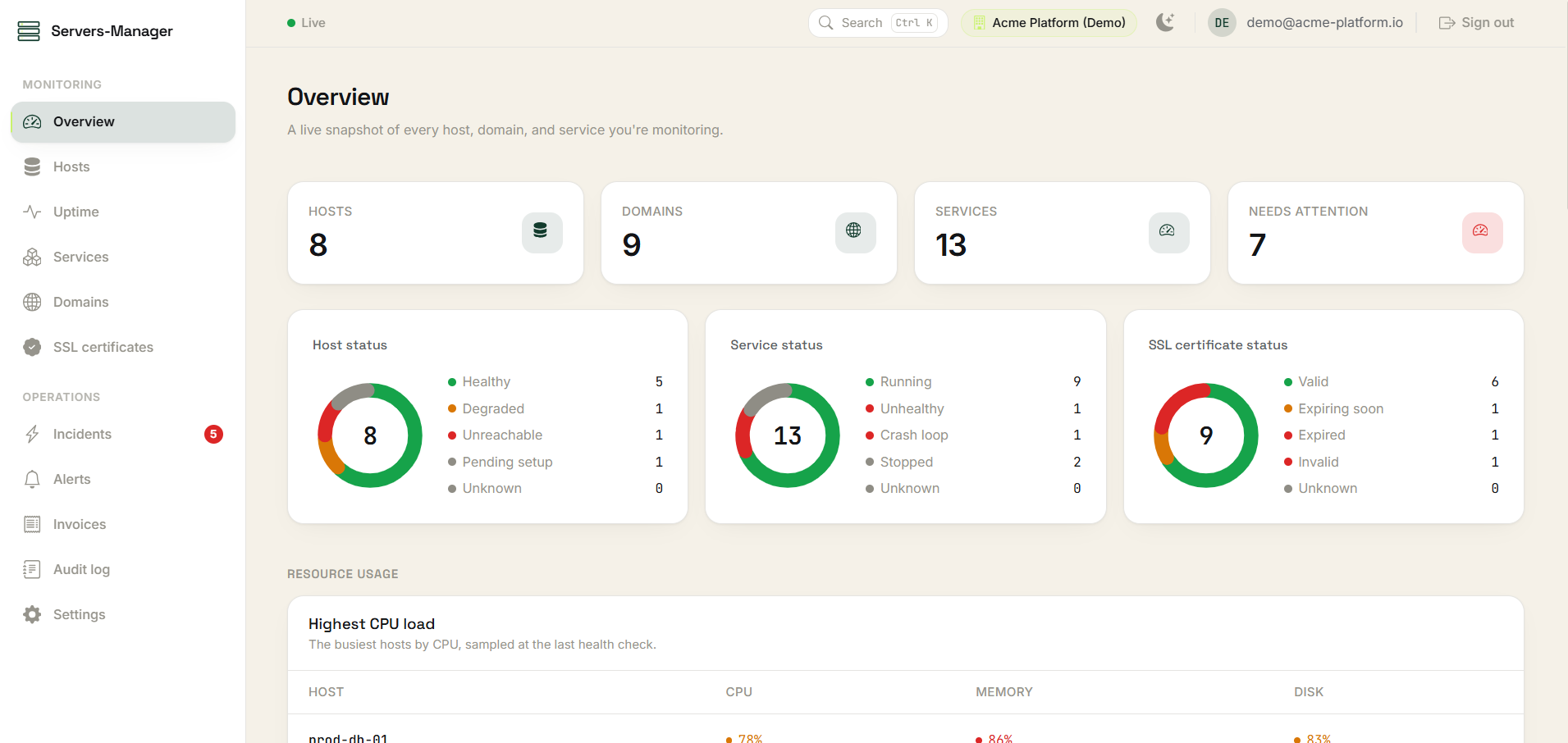Click the Crash loop legend entry
Screen dimensions: 1568x743
coord(973,435)
